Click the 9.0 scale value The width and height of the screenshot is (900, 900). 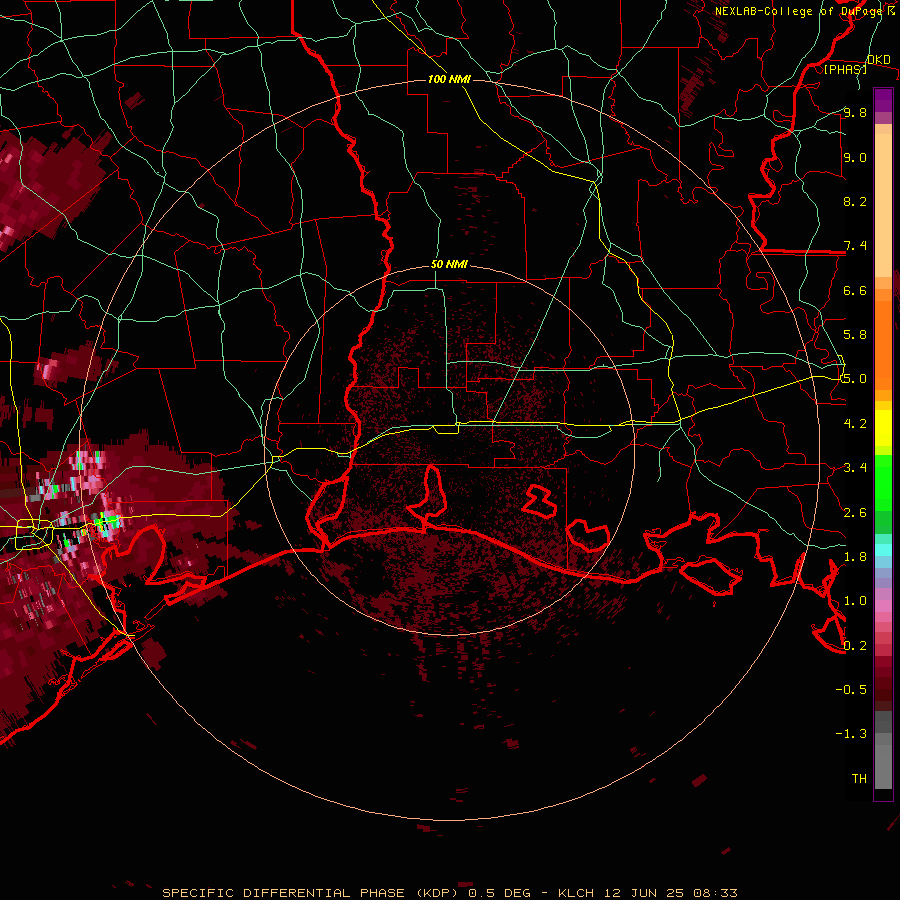click(855, 157)
